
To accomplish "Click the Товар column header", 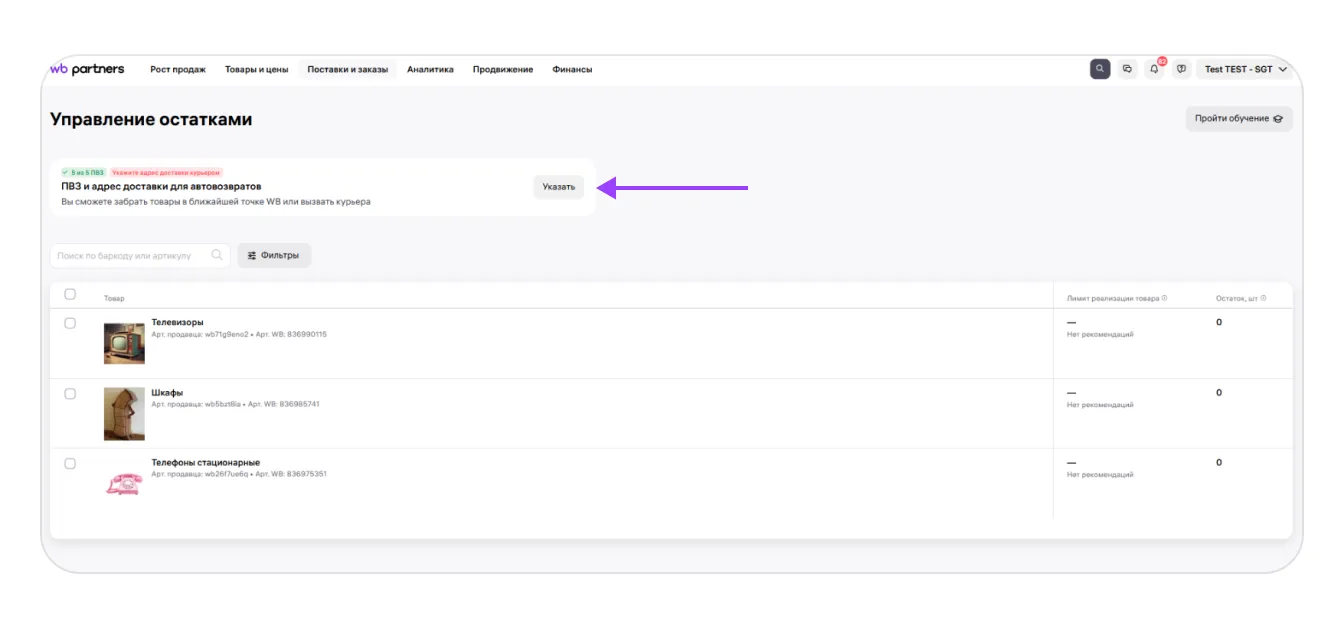I will point(114,299).
